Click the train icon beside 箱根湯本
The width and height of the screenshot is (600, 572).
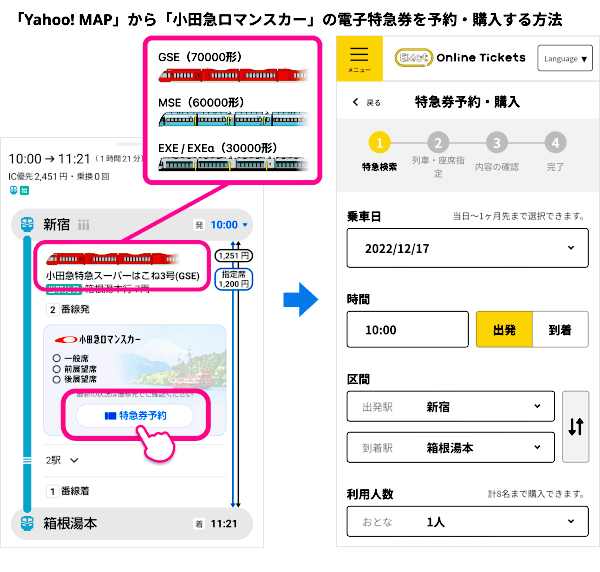[27, 523]
